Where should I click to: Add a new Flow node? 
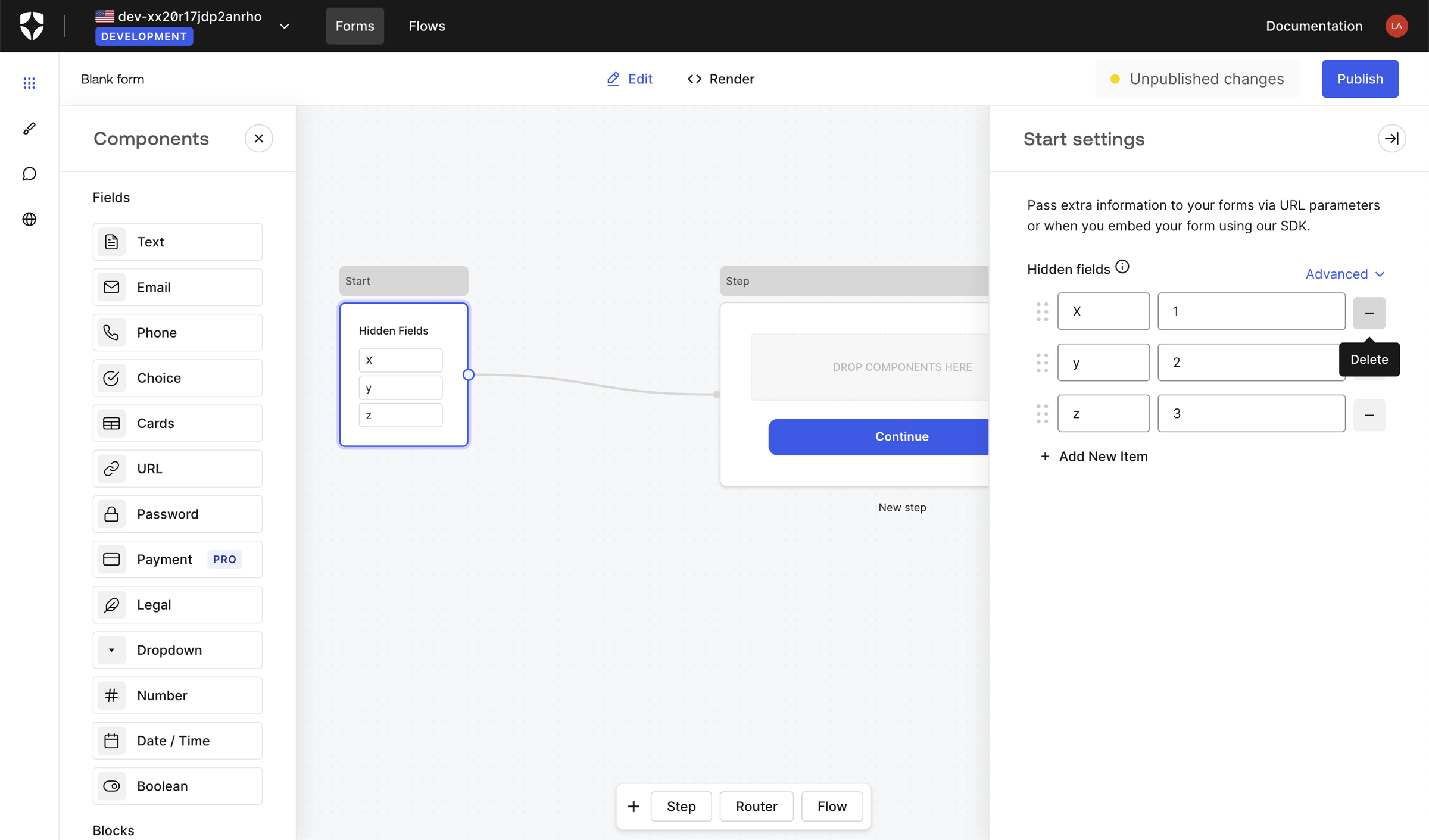tap(832, 806)
